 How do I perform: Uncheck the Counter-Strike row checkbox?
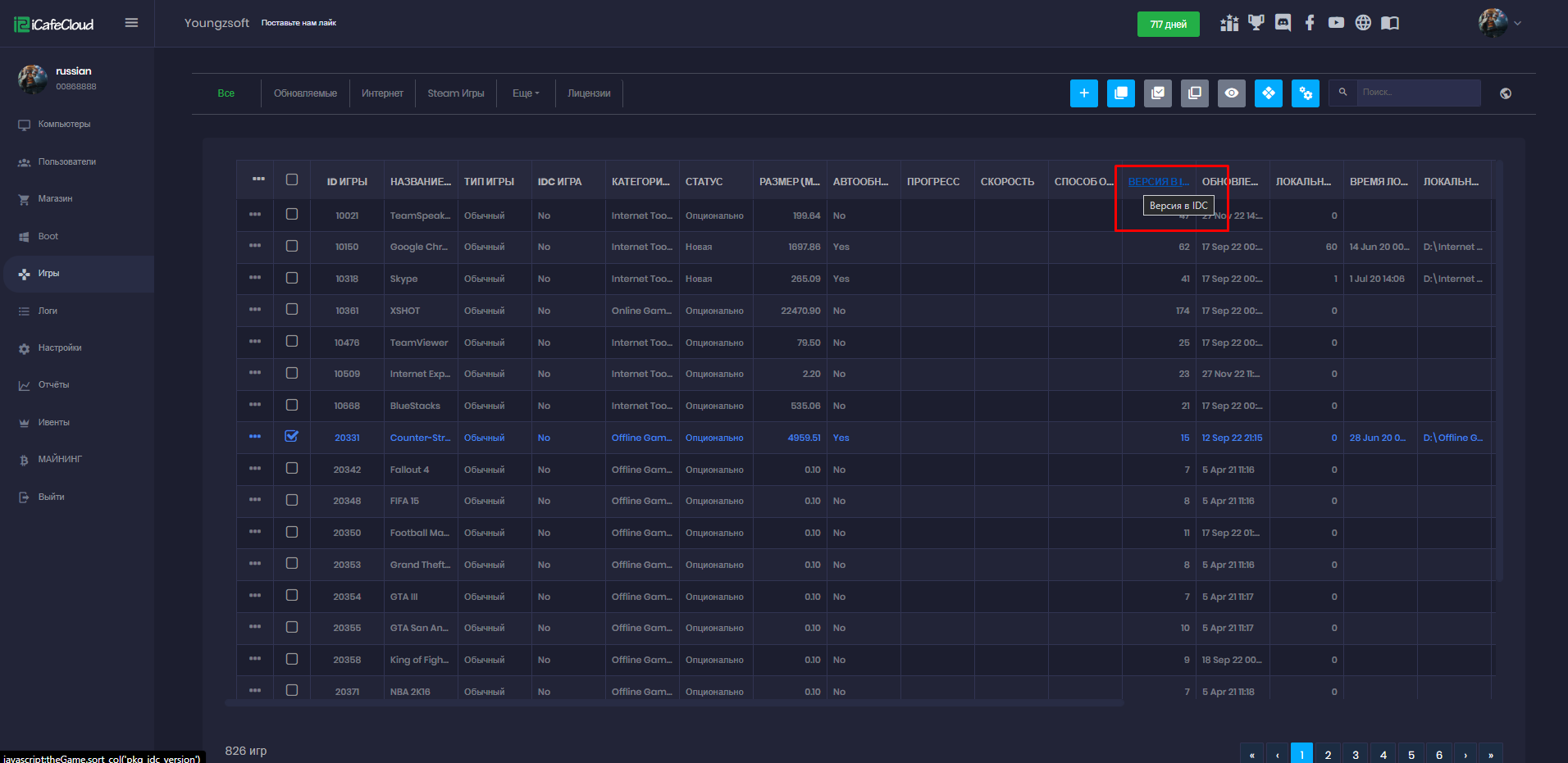(292, 436)
